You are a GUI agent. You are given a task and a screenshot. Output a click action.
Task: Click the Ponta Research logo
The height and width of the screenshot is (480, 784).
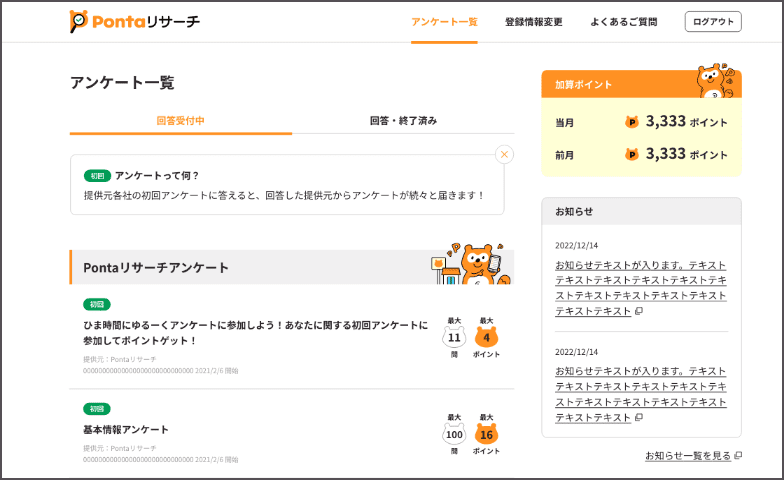click(134, 22)
